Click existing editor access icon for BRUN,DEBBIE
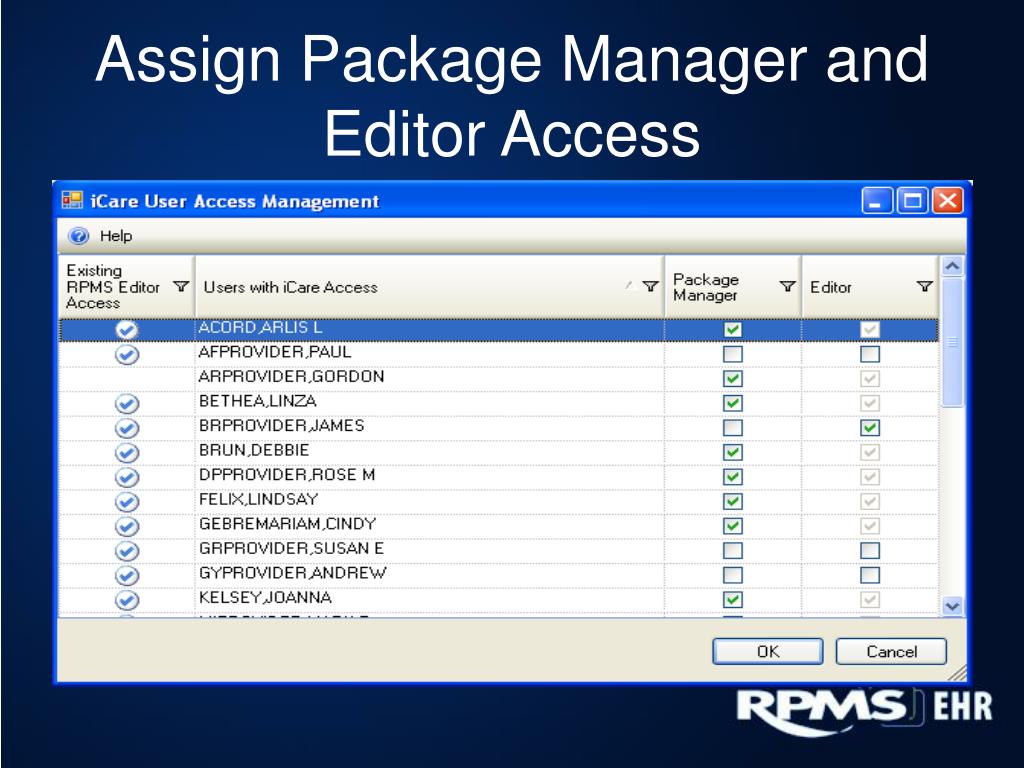This screenshot has width=1024, height=768. pos(127,453)
